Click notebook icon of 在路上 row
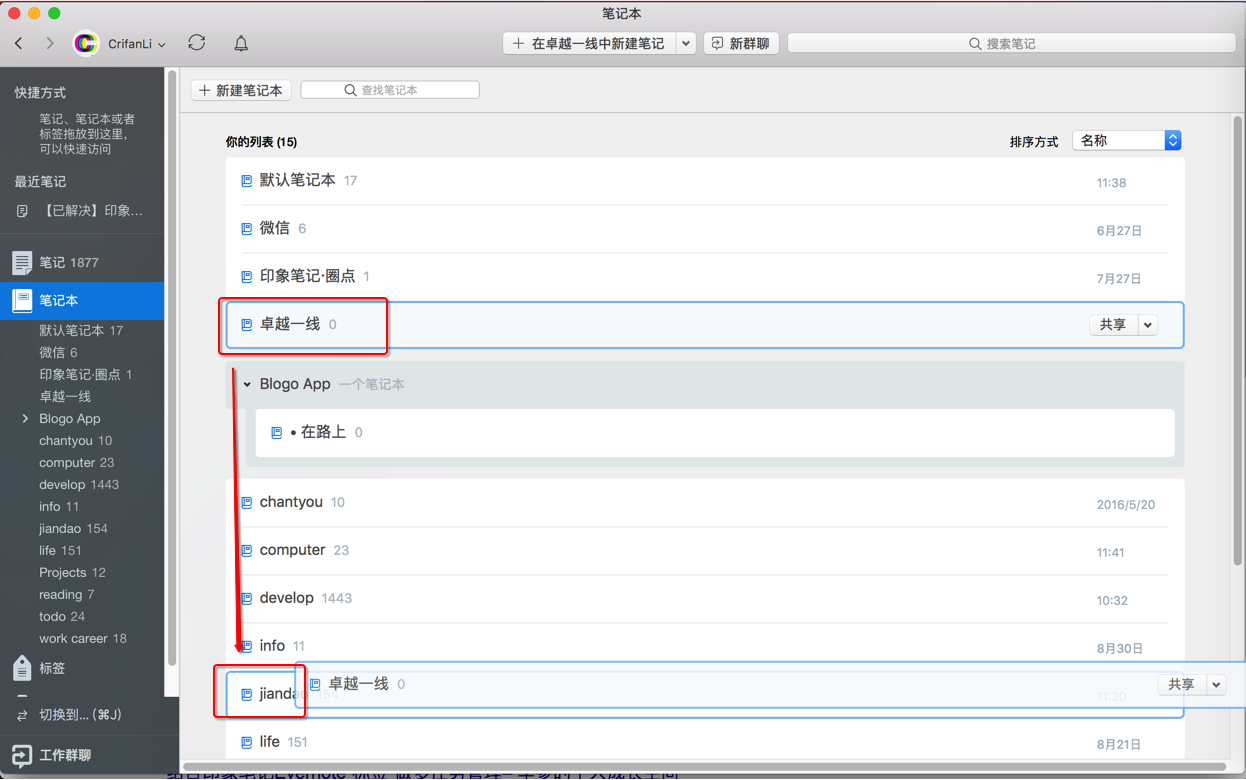1246x780 pixels. tap(277, 433)
